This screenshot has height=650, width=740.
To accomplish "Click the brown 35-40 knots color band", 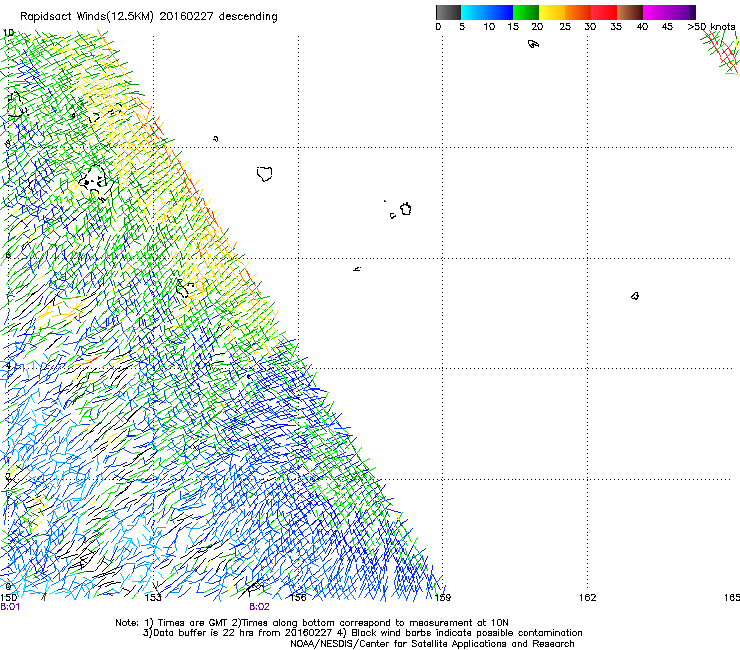I will coord(630,12).
